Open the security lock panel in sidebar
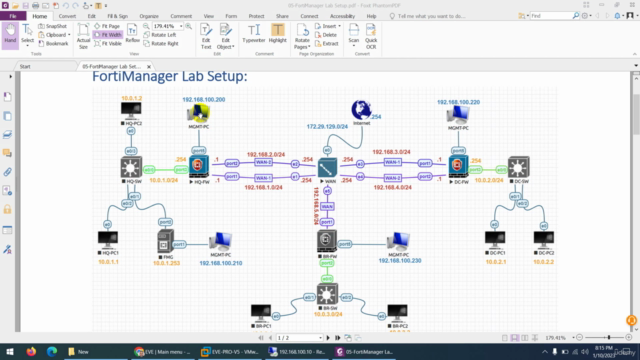This screenshot has width=640, height=360. (x=7, y=209)
